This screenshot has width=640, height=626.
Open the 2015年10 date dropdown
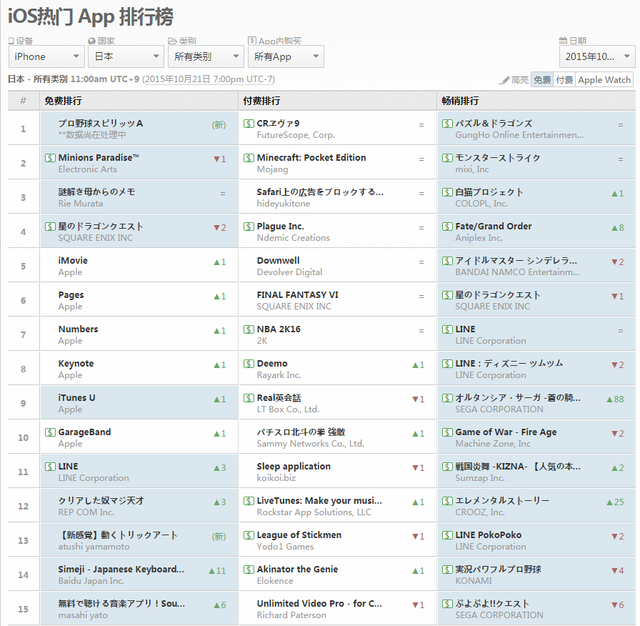[597, 56]
